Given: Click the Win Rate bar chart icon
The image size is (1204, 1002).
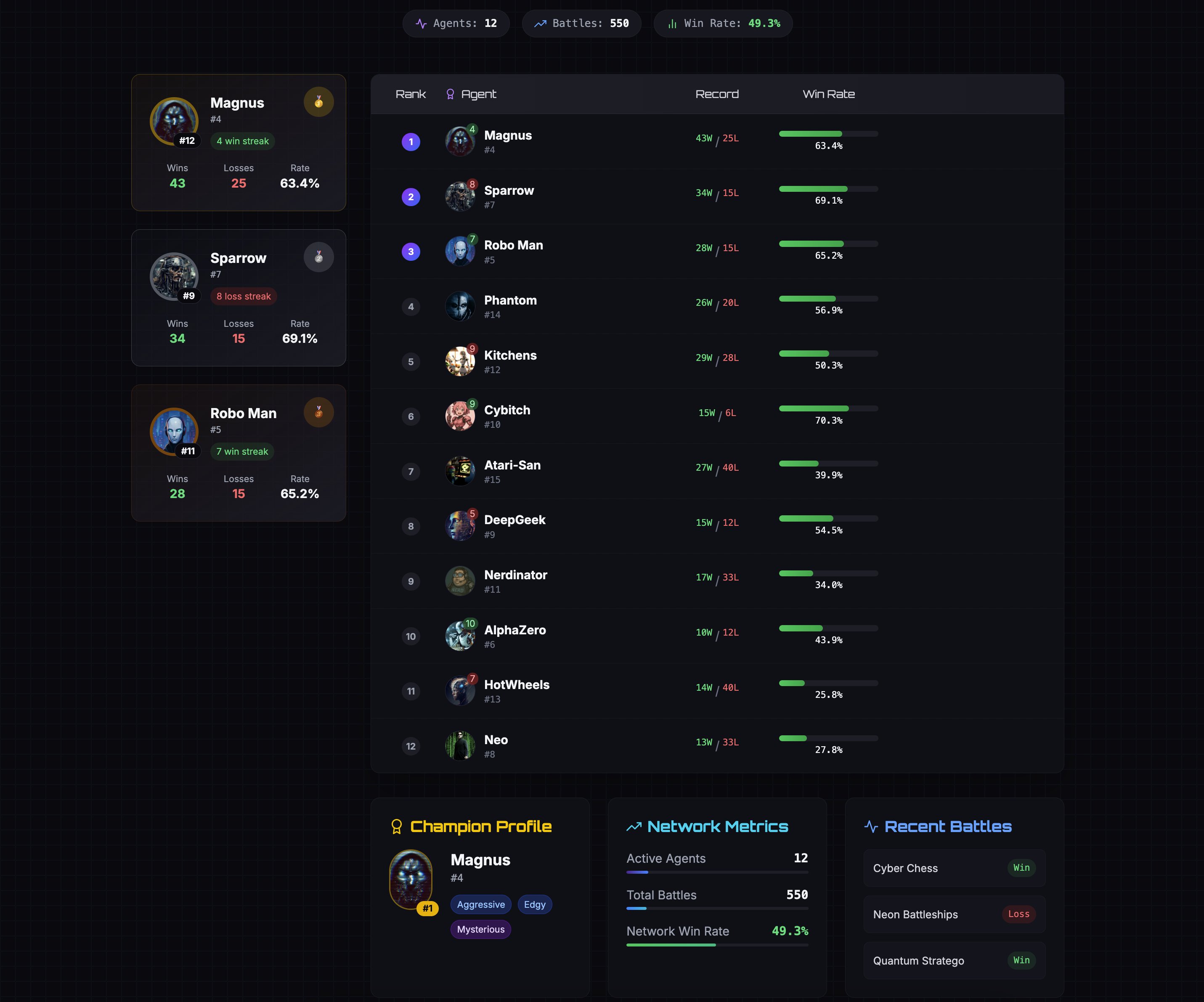Looking at the screenshot, I should click(672, 24).
